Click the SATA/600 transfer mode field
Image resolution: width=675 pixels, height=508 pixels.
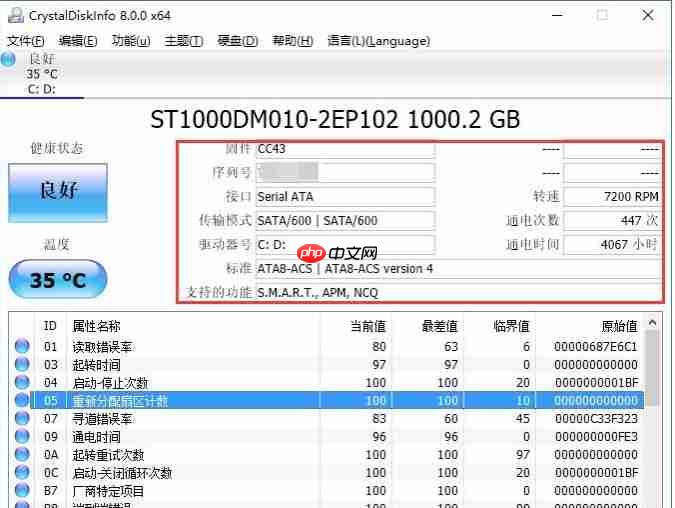coord(345,220)
